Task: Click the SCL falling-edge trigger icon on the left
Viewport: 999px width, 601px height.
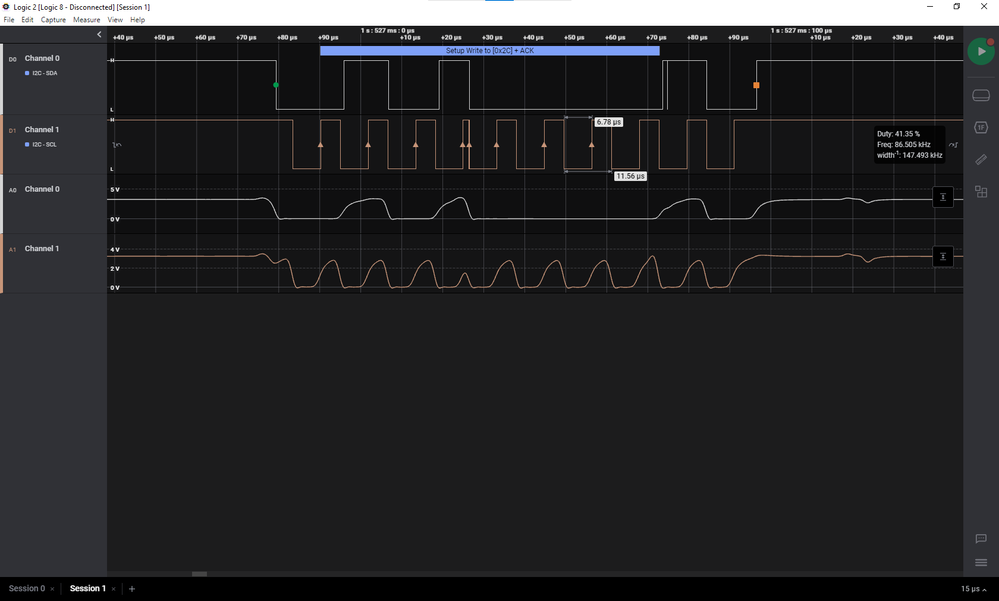Action: coord(117,145)
